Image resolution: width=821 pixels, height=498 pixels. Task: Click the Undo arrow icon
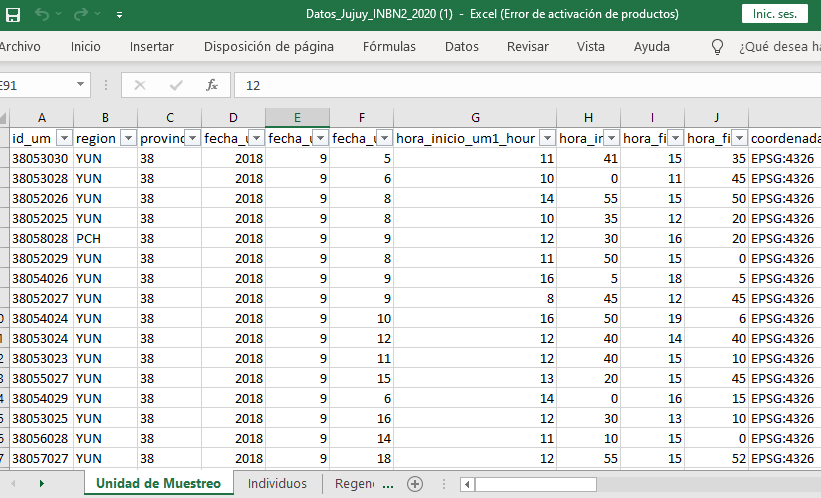[43, 15]
